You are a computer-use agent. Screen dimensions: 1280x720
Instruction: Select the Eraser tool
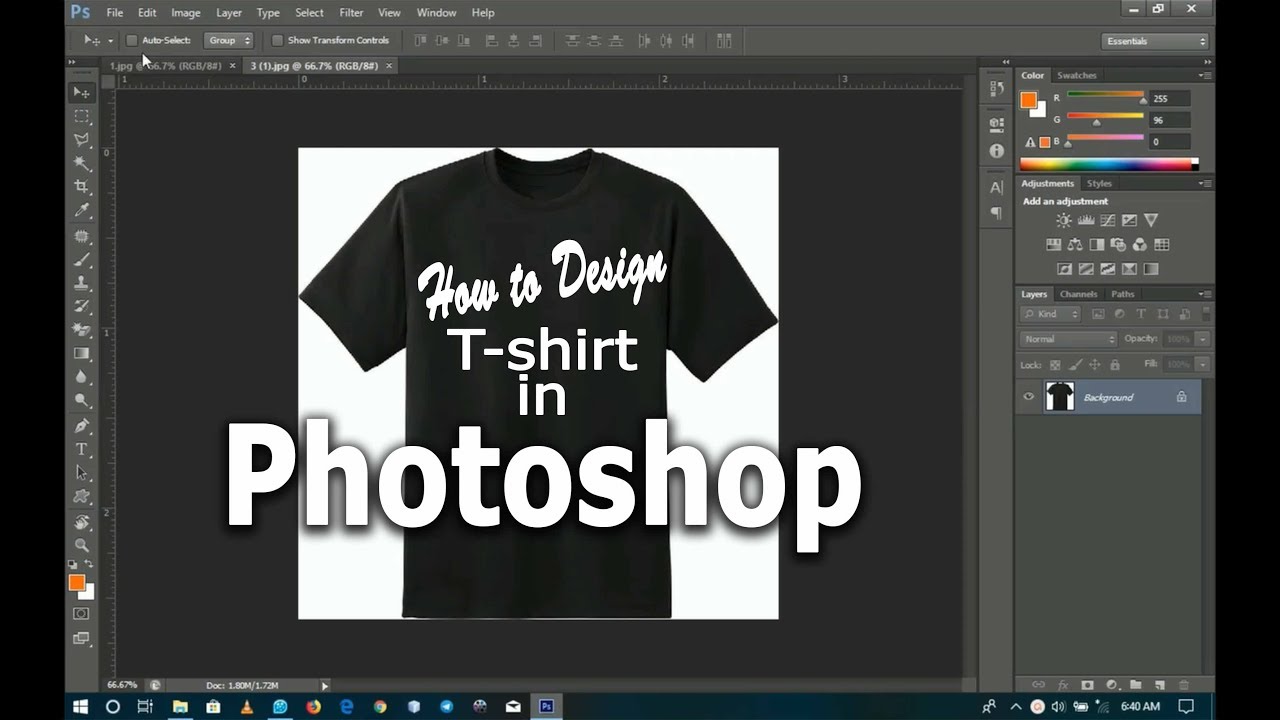pos(81,330)
